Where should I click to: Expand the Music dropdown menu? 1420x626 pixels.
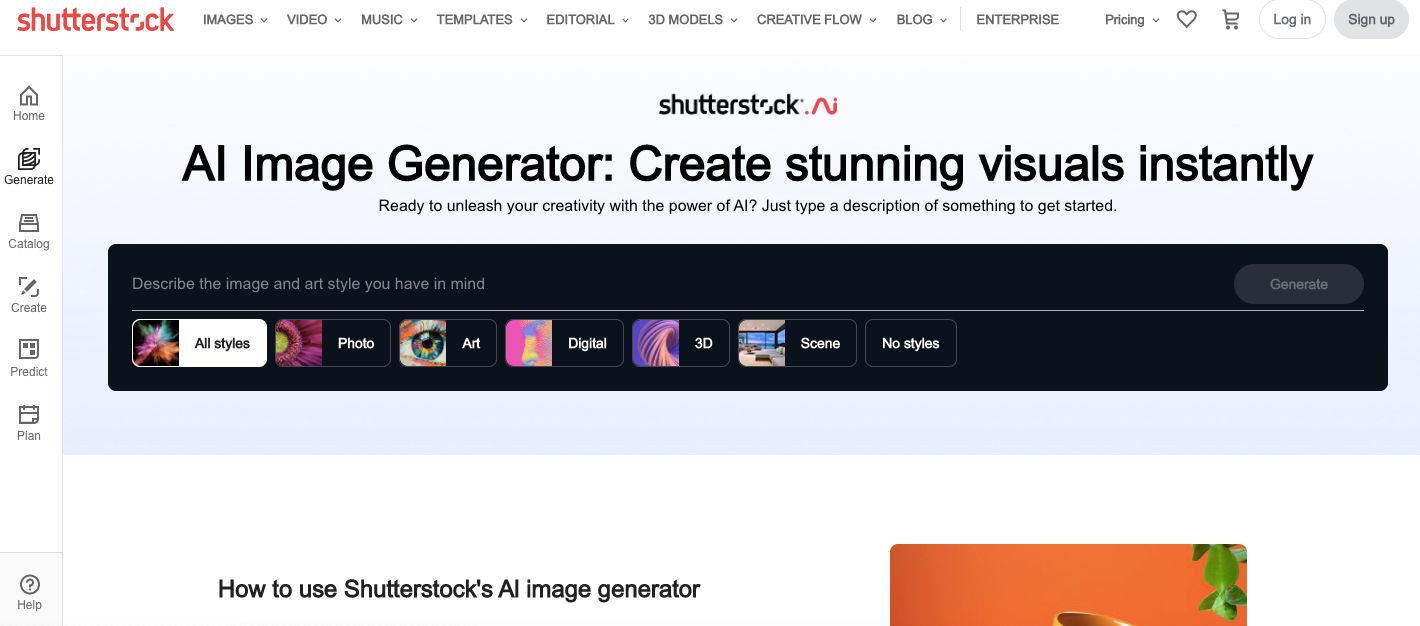tap(390, 19)
